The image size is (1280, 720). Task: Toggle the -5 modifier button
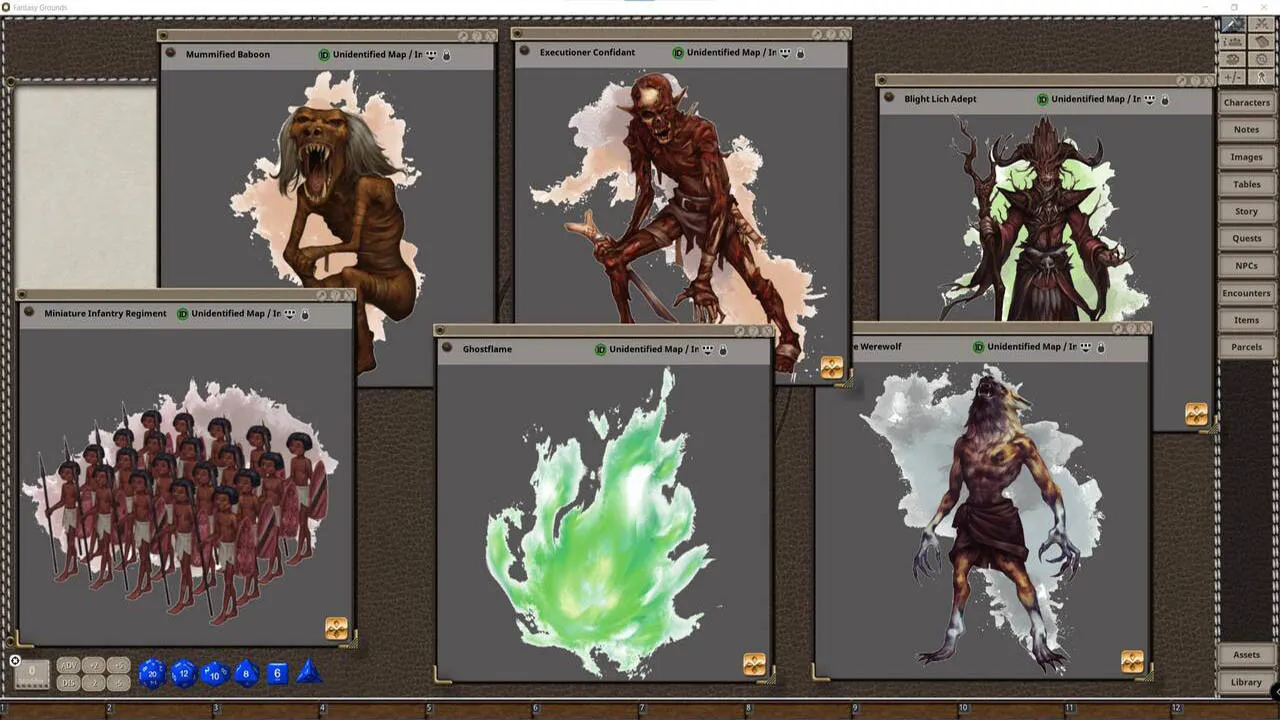[119, 683]
